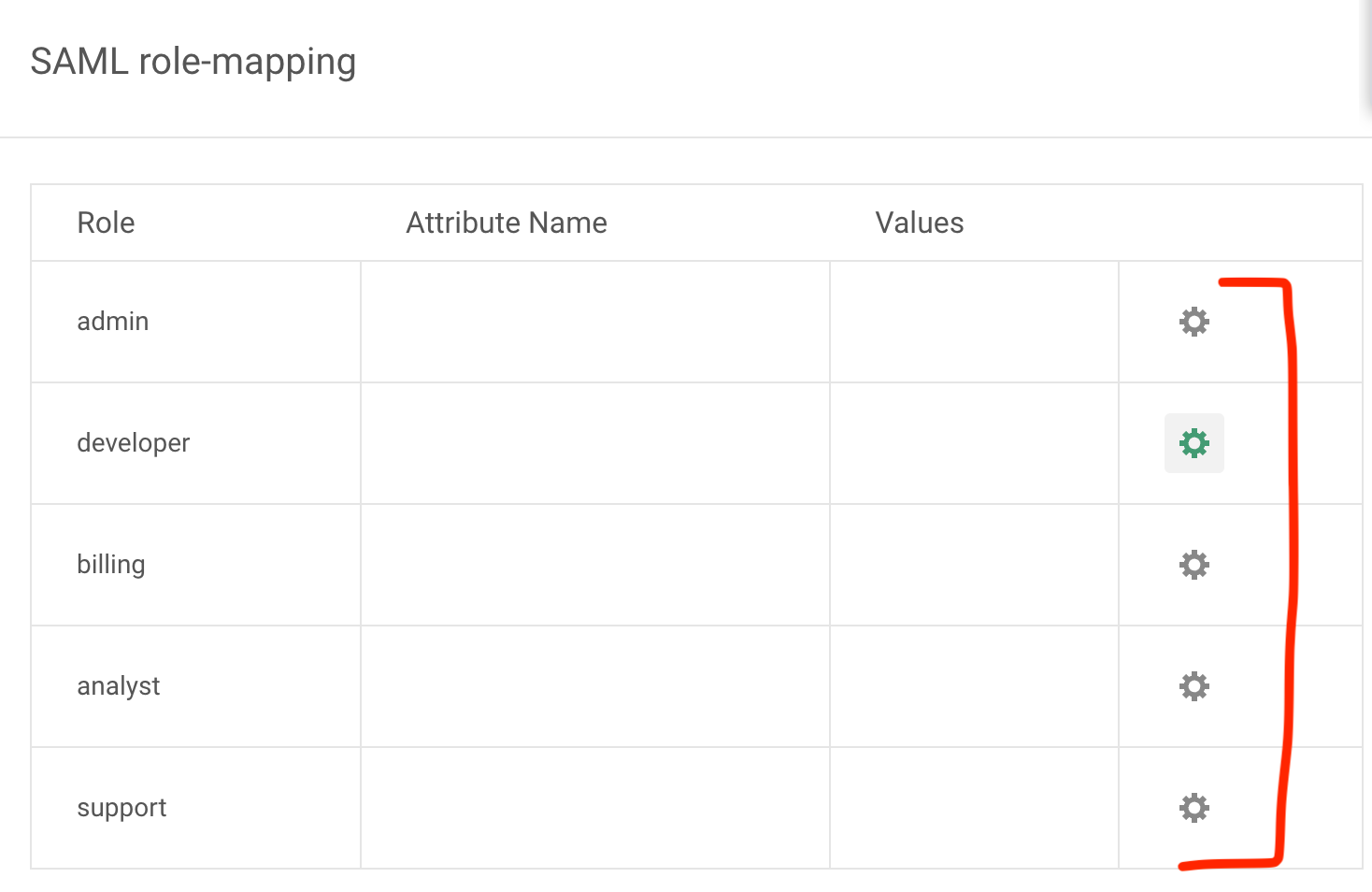The height and width of the screenshot is (892, 1372).
Task: Select the developer role name
Action: [134, 443]
